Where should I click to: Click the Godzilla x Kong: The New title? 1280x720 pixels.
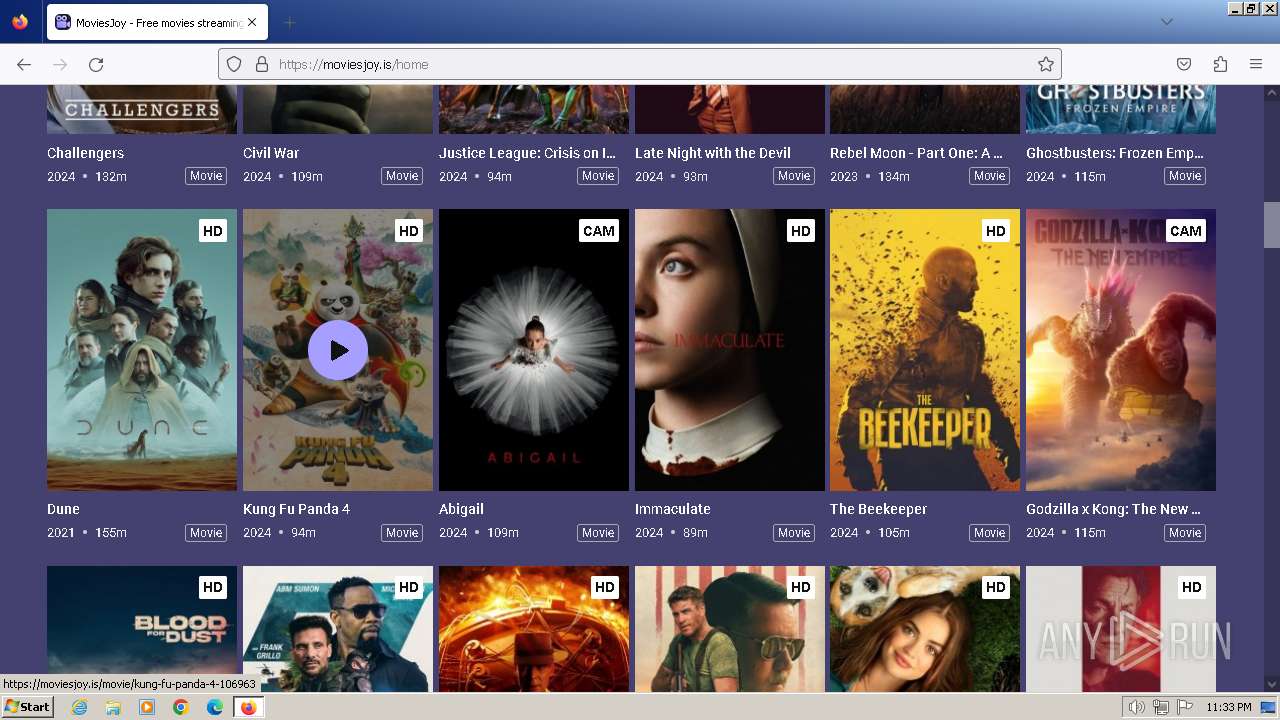pyautogui.click(x=1113, y=509)
